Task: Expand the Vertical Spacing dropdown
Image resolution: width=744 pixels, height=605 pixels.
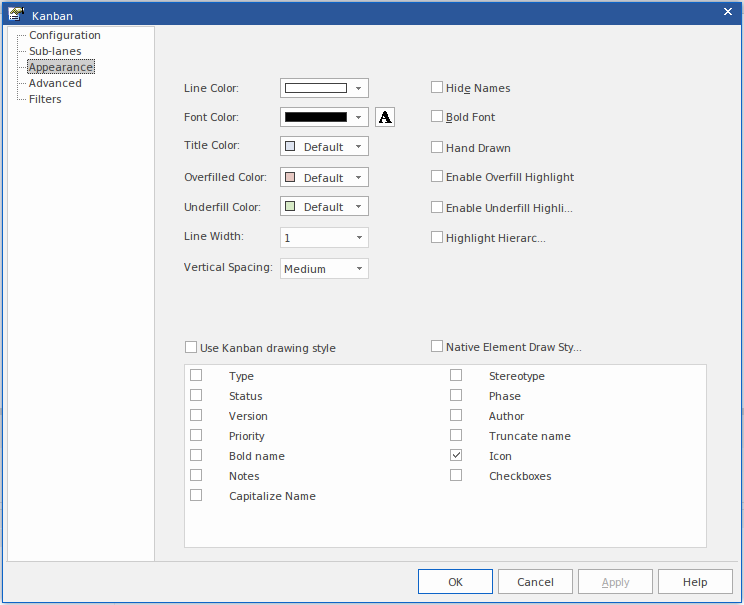Action: pos(358,268)
